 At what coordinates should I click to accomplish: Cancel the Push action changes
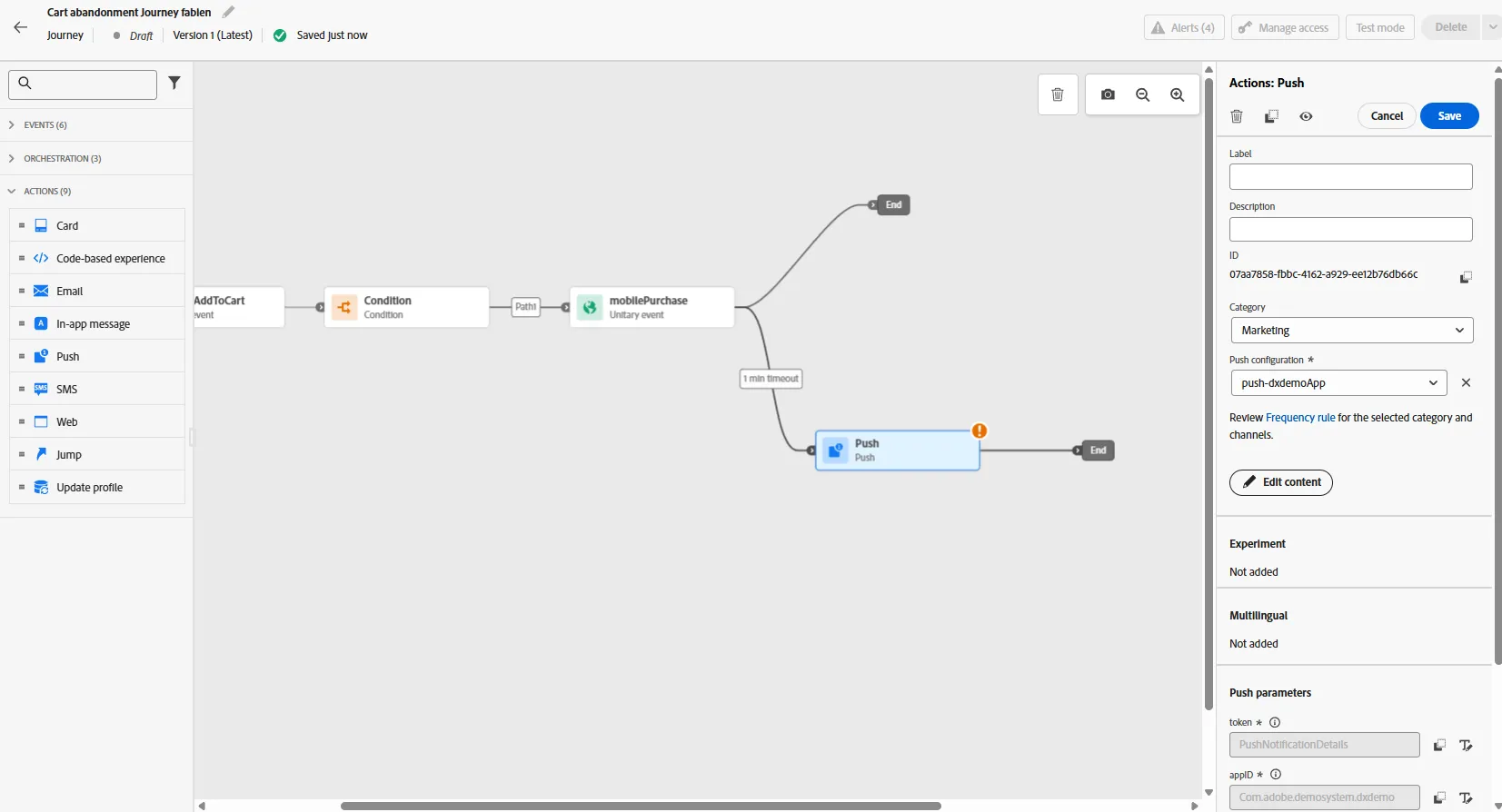point(1387,116)
